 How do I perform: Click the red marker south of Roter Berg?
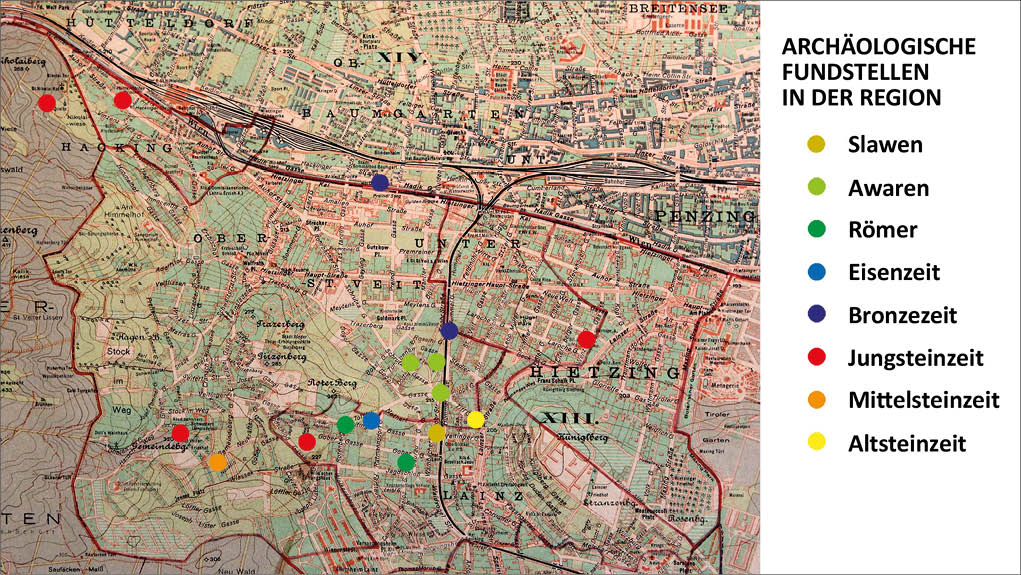pos(307,442)
